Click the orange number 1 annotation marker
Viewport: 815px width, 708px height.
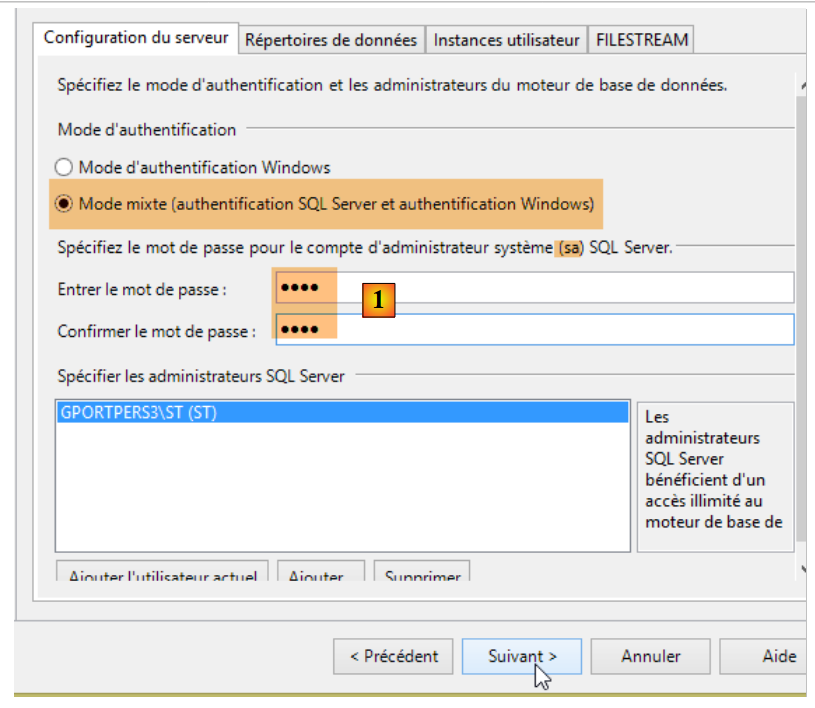pyautogui.click(x=379, y=300)
